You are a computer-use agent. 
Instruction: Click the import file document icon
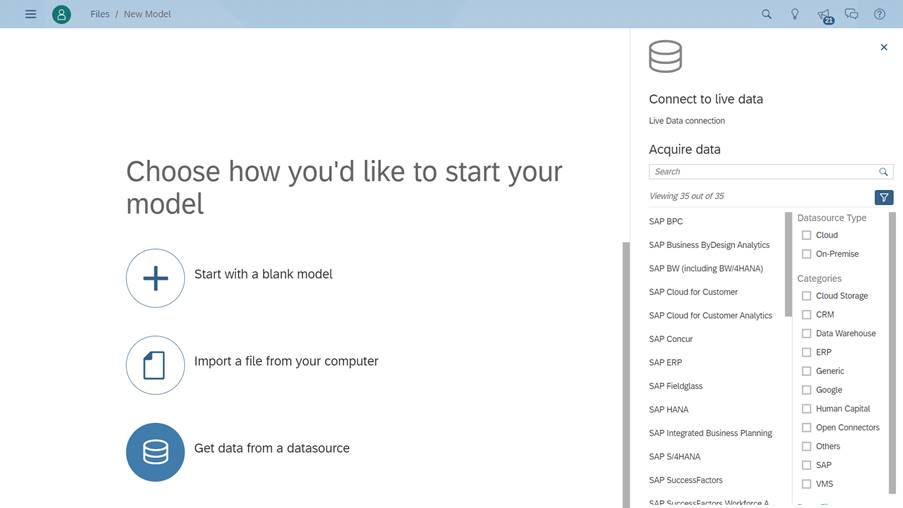[155, 365]
